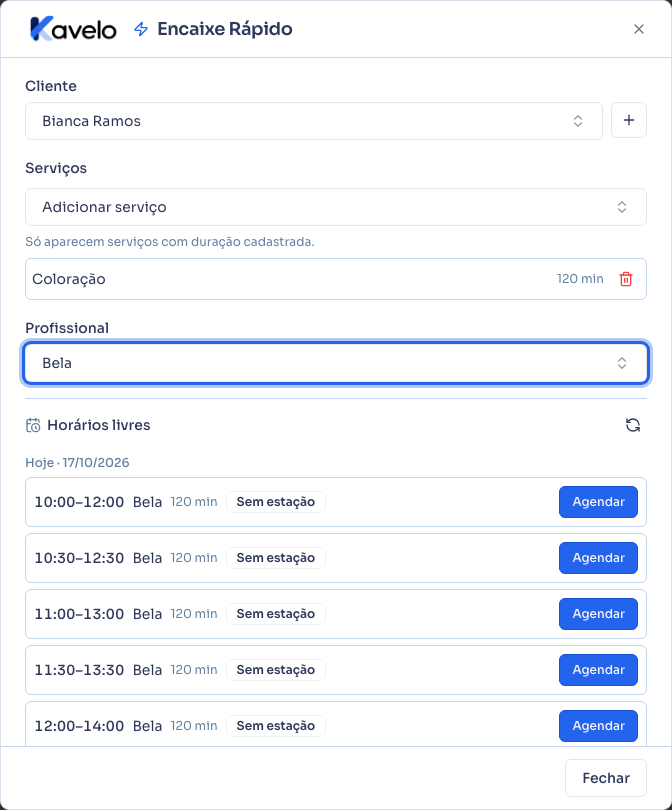Click Sem estação tag on 11:30 slot
This screenshot has width=672, height=810.
276,670
